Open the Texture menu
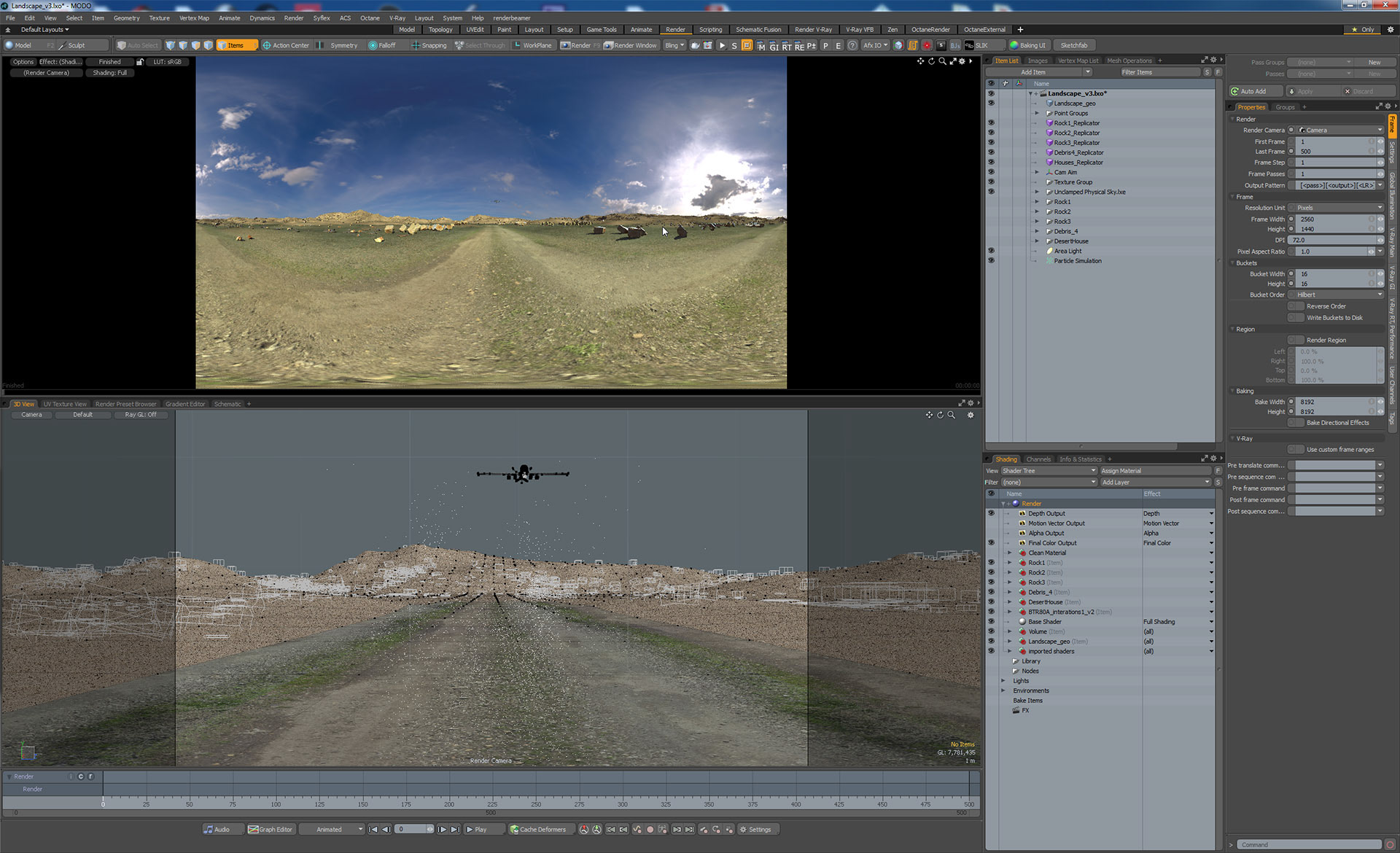 [159, 18]
